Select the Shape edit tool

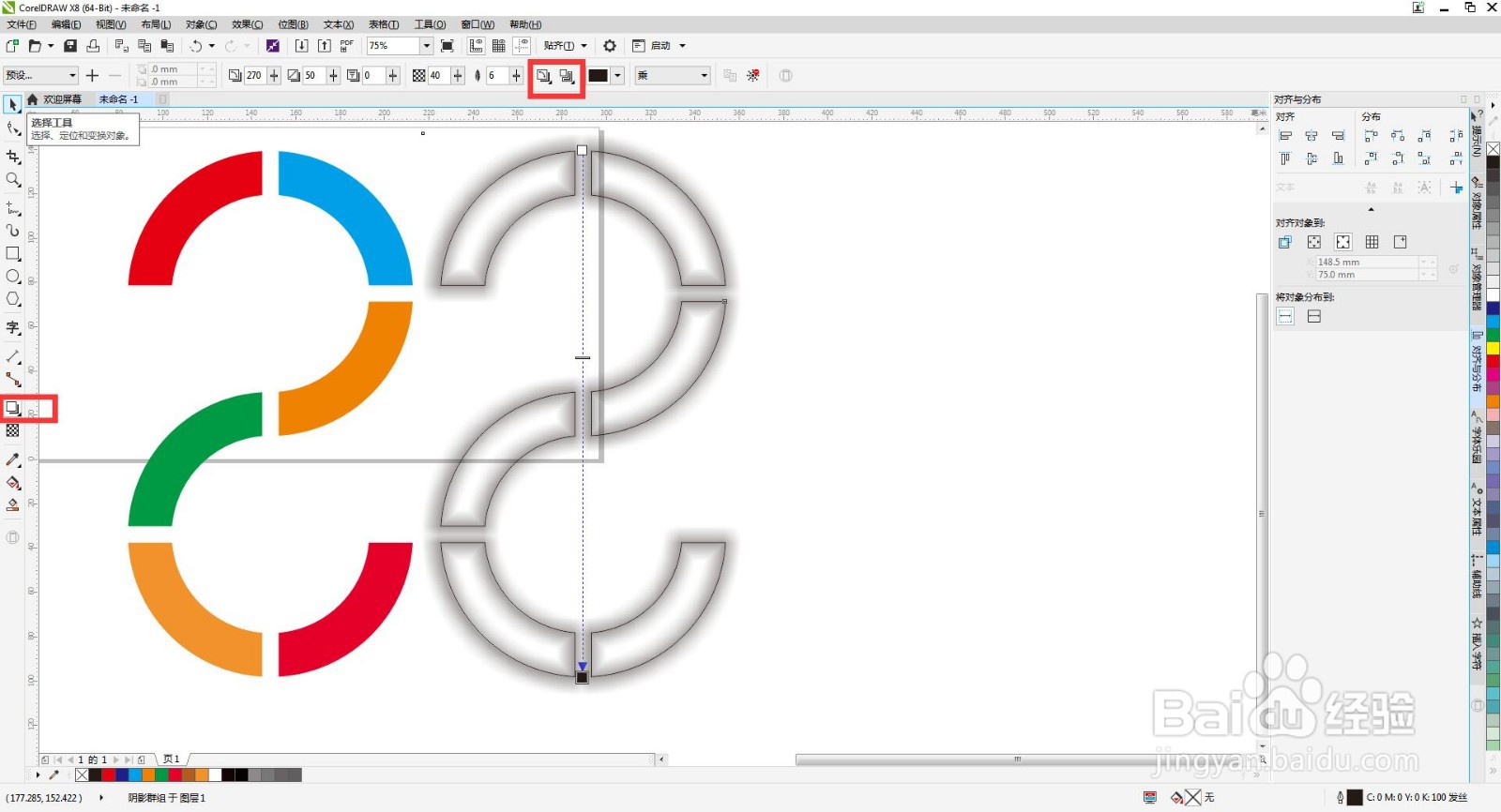pos(13,128)
